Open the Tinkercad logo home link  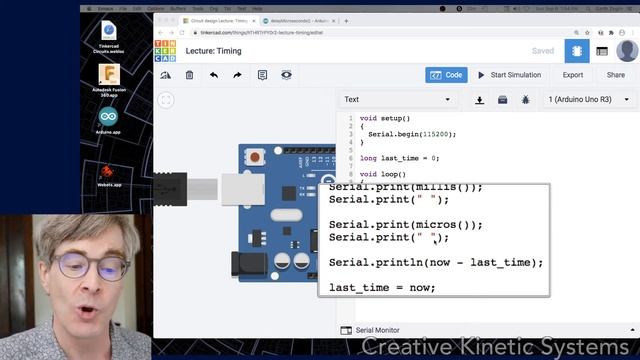(x=165, y=51)
